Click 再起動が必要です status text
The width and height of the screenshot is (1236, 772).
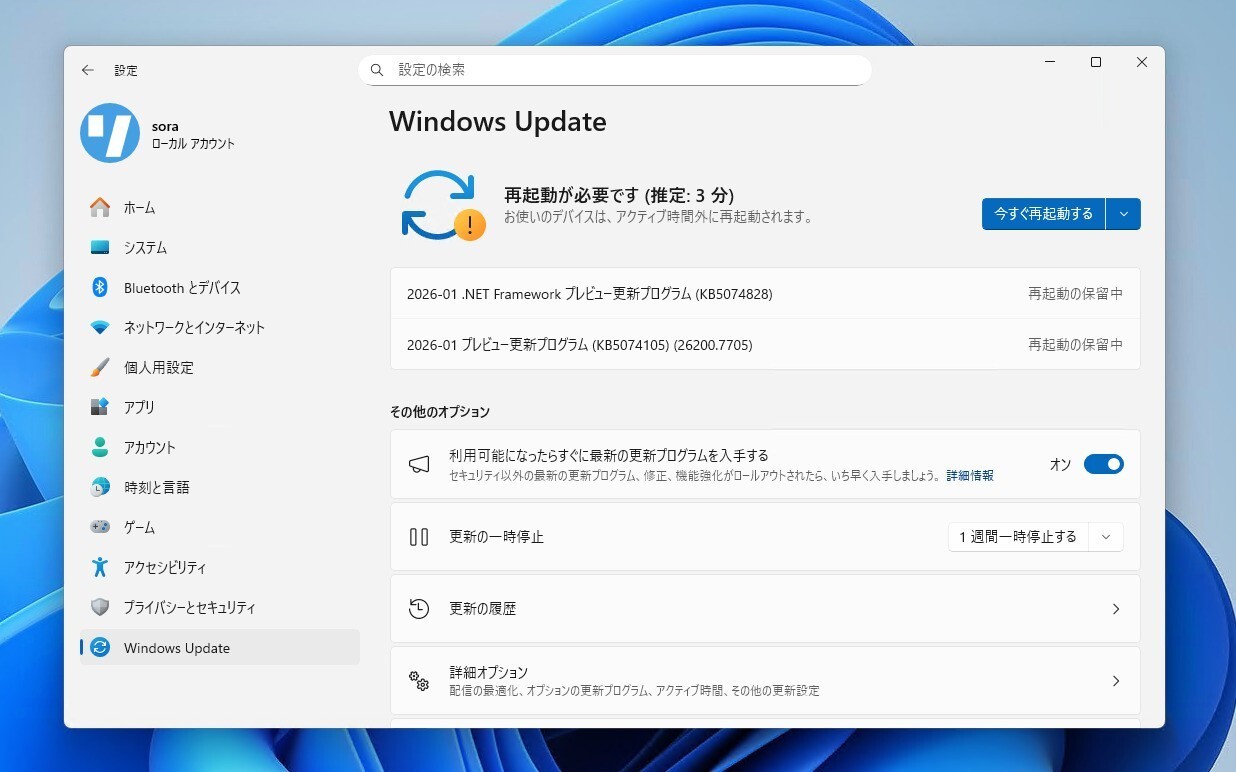pyautogui.click(x=619, y=195)
